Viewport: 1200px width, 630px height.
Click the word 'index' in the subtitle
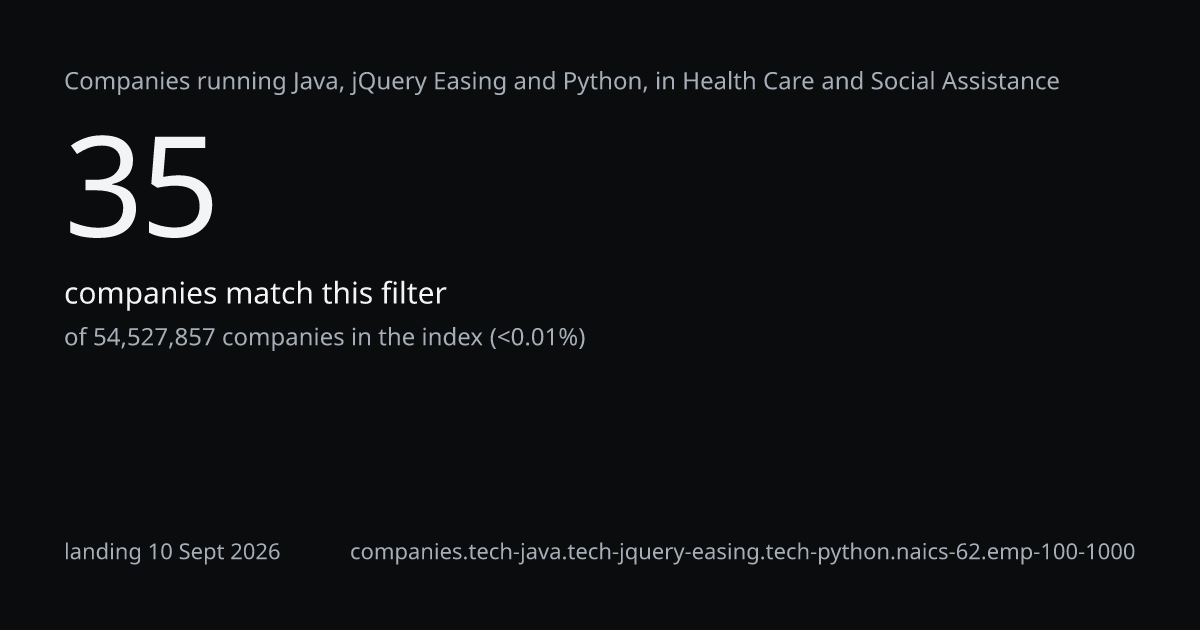(453, 337)
